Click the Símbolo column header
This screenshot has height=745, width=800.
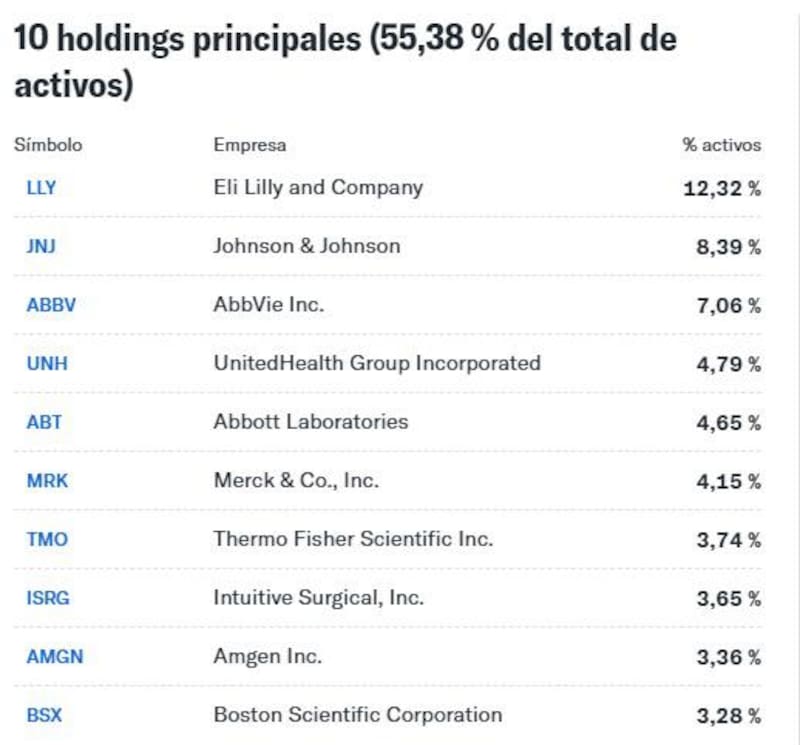[x=48, y=145]
